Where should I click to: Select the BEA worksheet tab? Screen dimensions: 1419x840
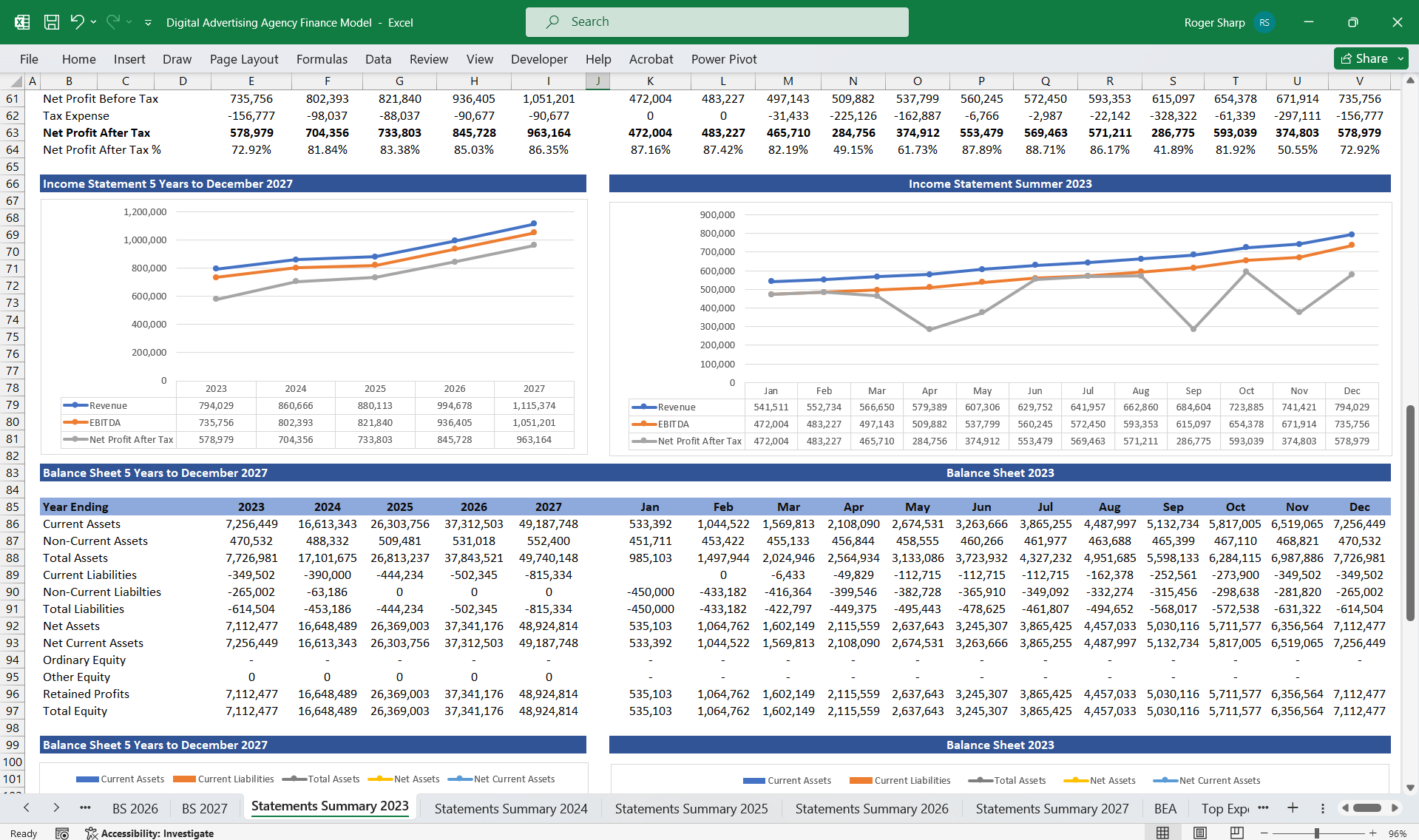[x=1165, y=808]
